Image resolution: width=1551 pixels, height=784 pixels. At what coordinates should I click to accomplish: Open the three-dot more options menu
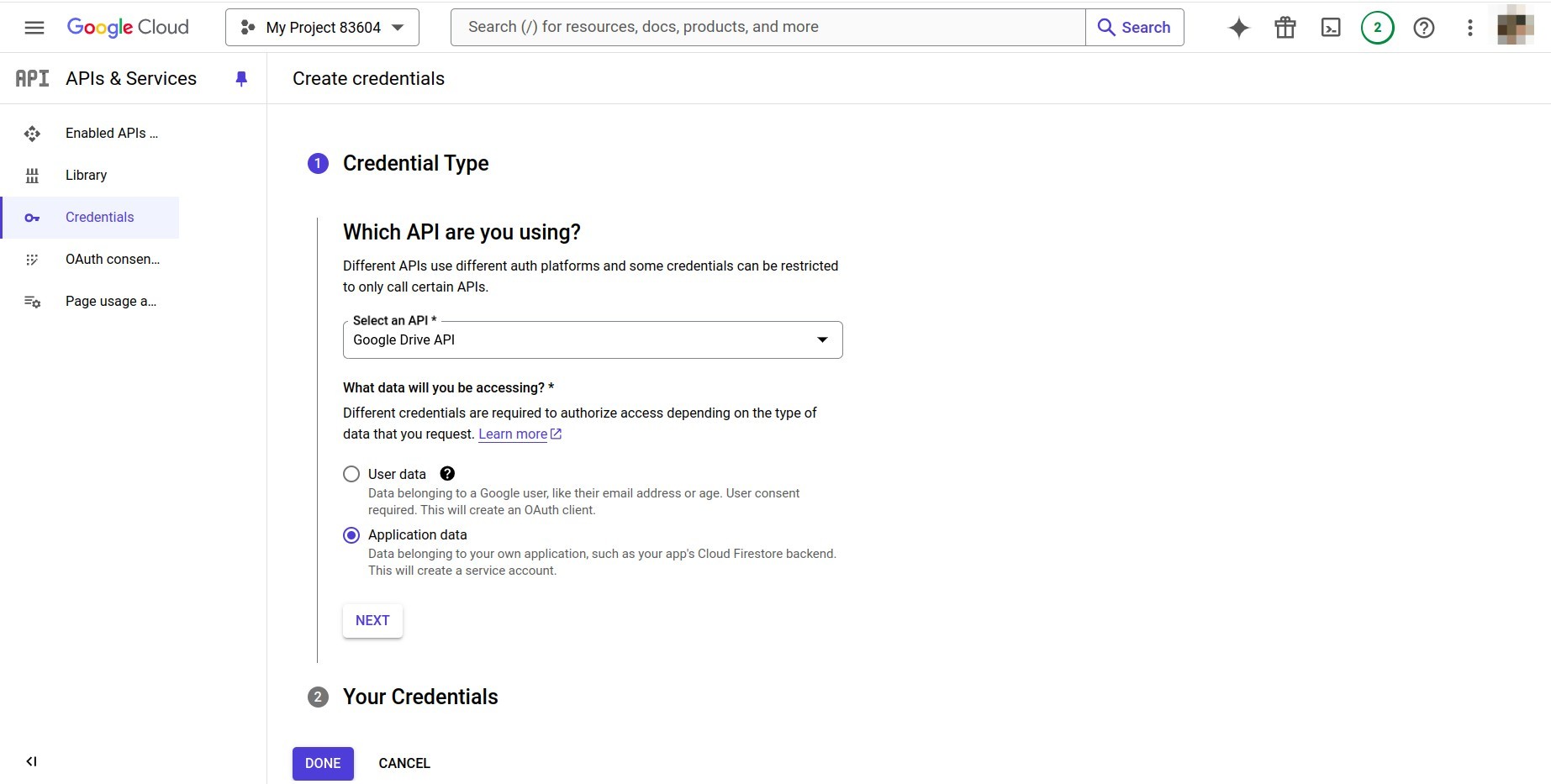tap(1469, 27)
